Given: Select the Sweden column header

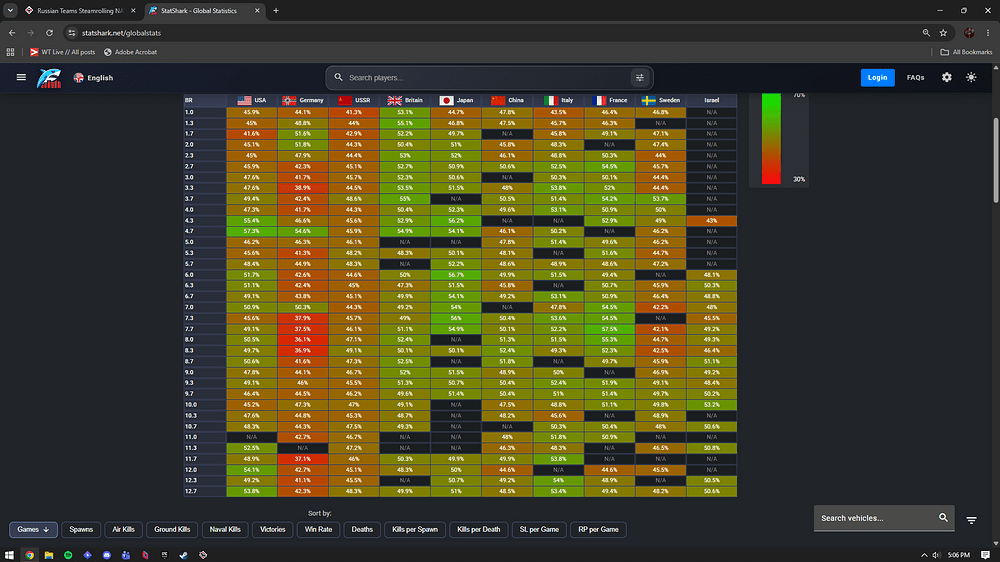Looking at the screenshot, I should tap(660, 100).
